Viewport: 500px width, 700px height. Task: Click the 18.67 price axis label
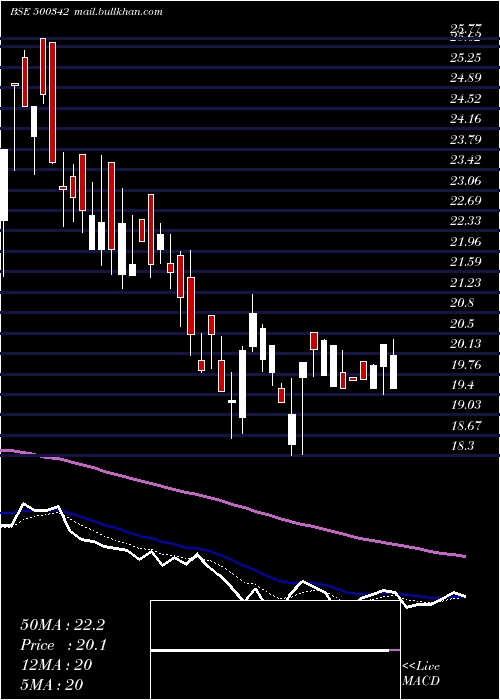pos(466,425)
